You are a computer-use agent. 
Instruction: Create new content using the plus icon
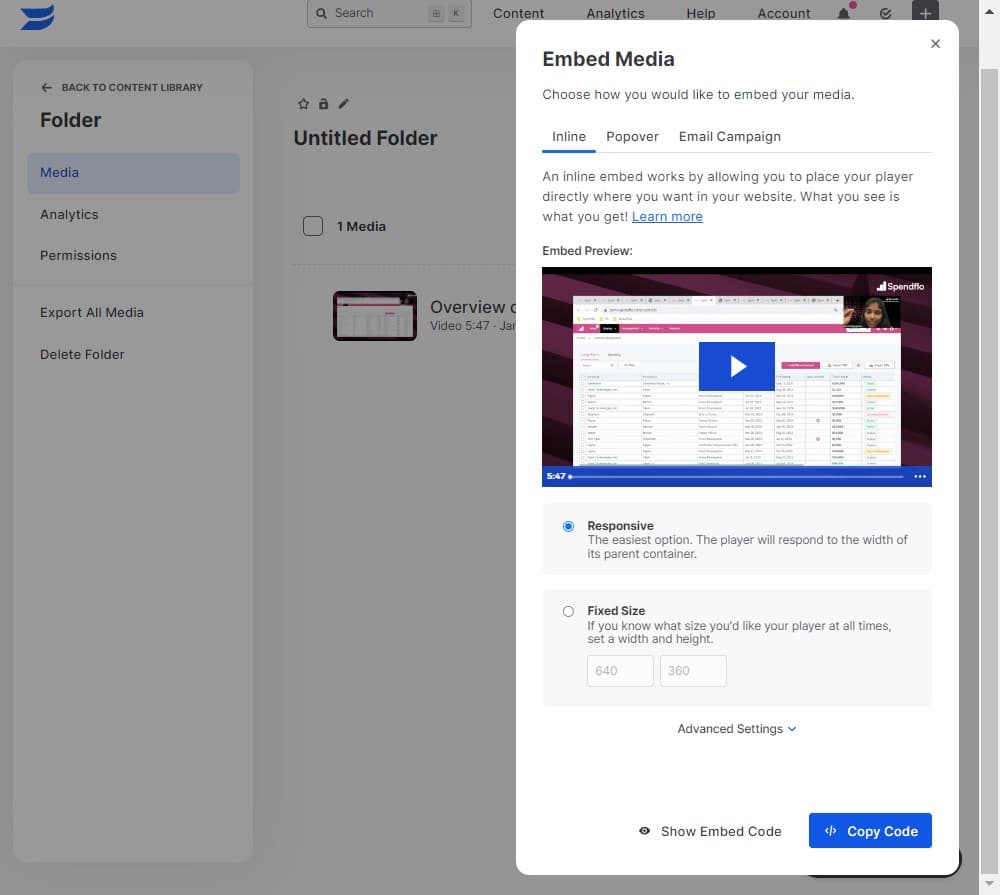pyautogui.click(x=925, y=14)
